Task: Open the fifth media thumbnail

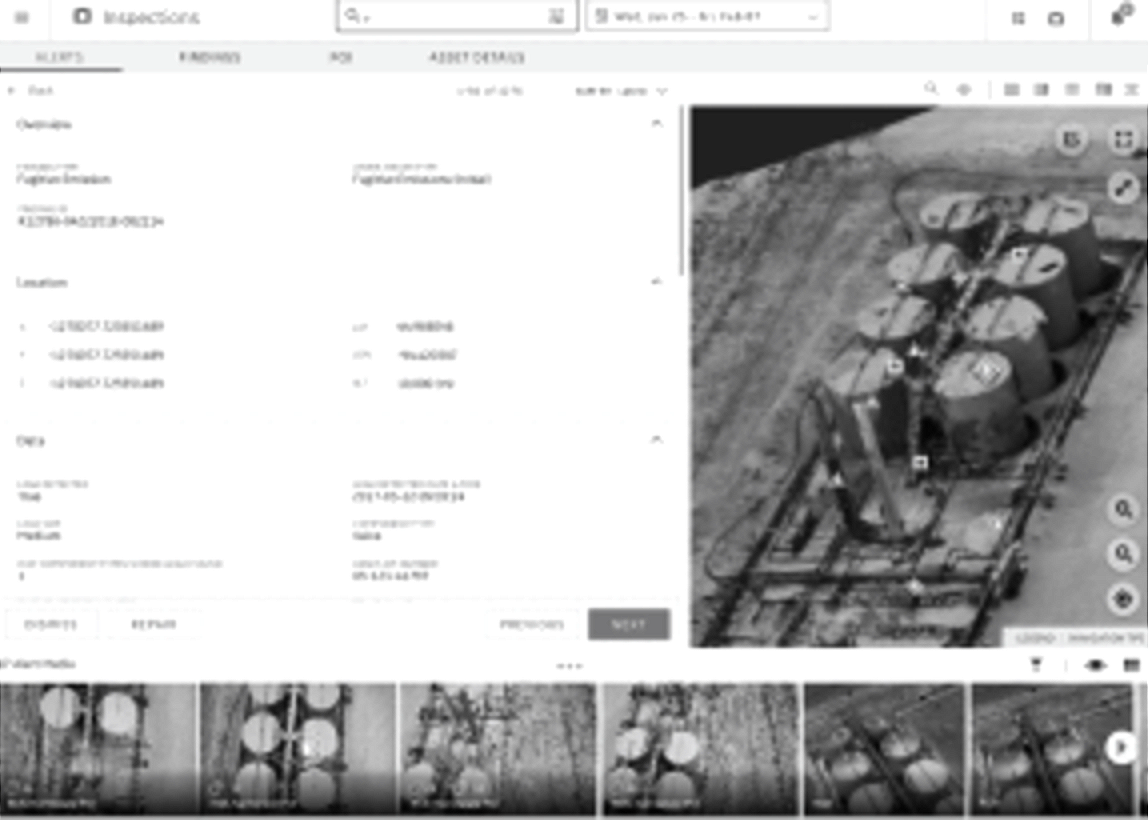Action: coord(885,748)
